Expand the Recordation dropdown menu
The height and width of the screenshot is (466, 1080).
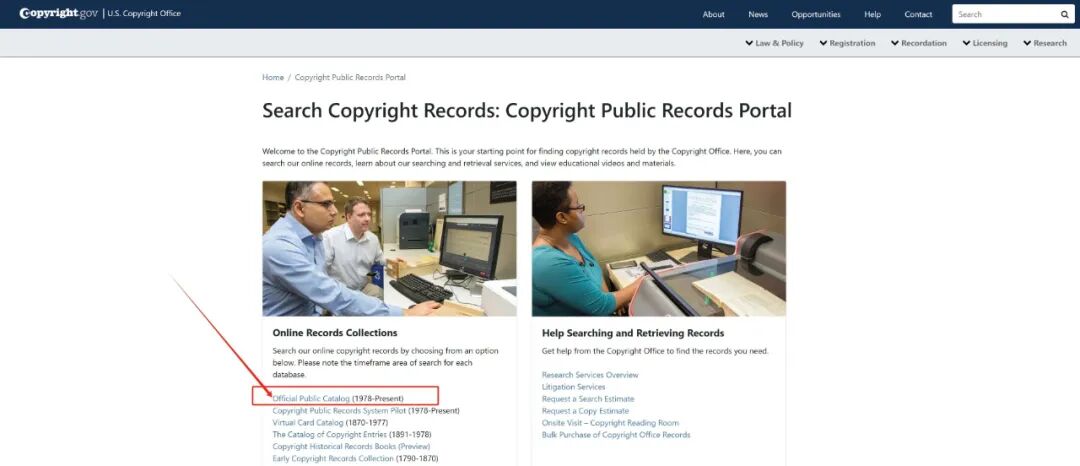pyautogui.click(x=919, y=43)
